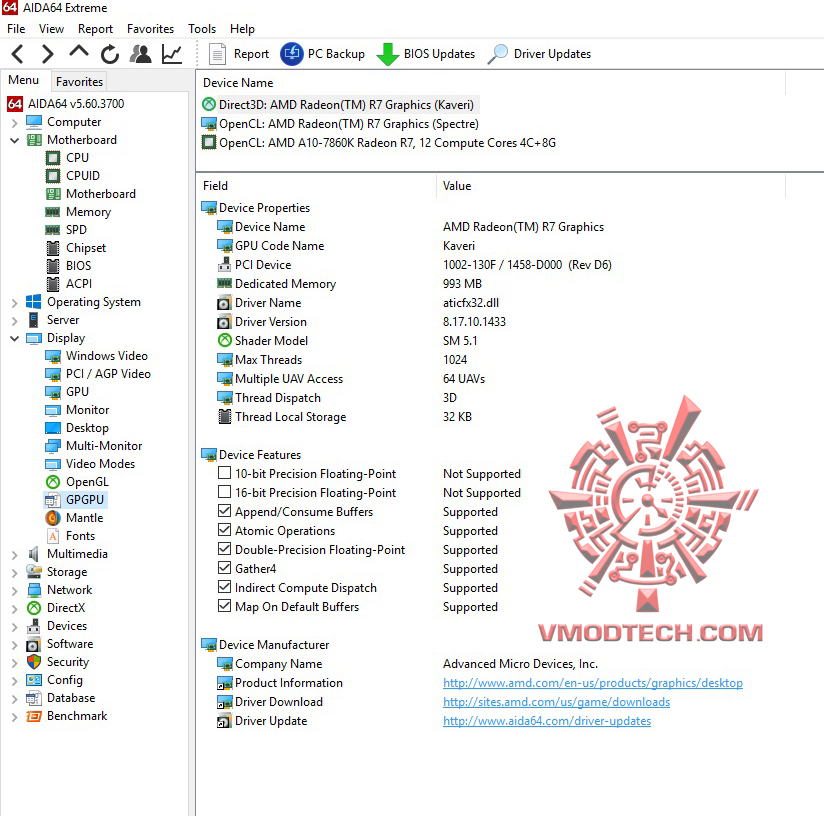Switch to the Favorites tab in sidebar
The image size is (824, 816).
point(79,82)
